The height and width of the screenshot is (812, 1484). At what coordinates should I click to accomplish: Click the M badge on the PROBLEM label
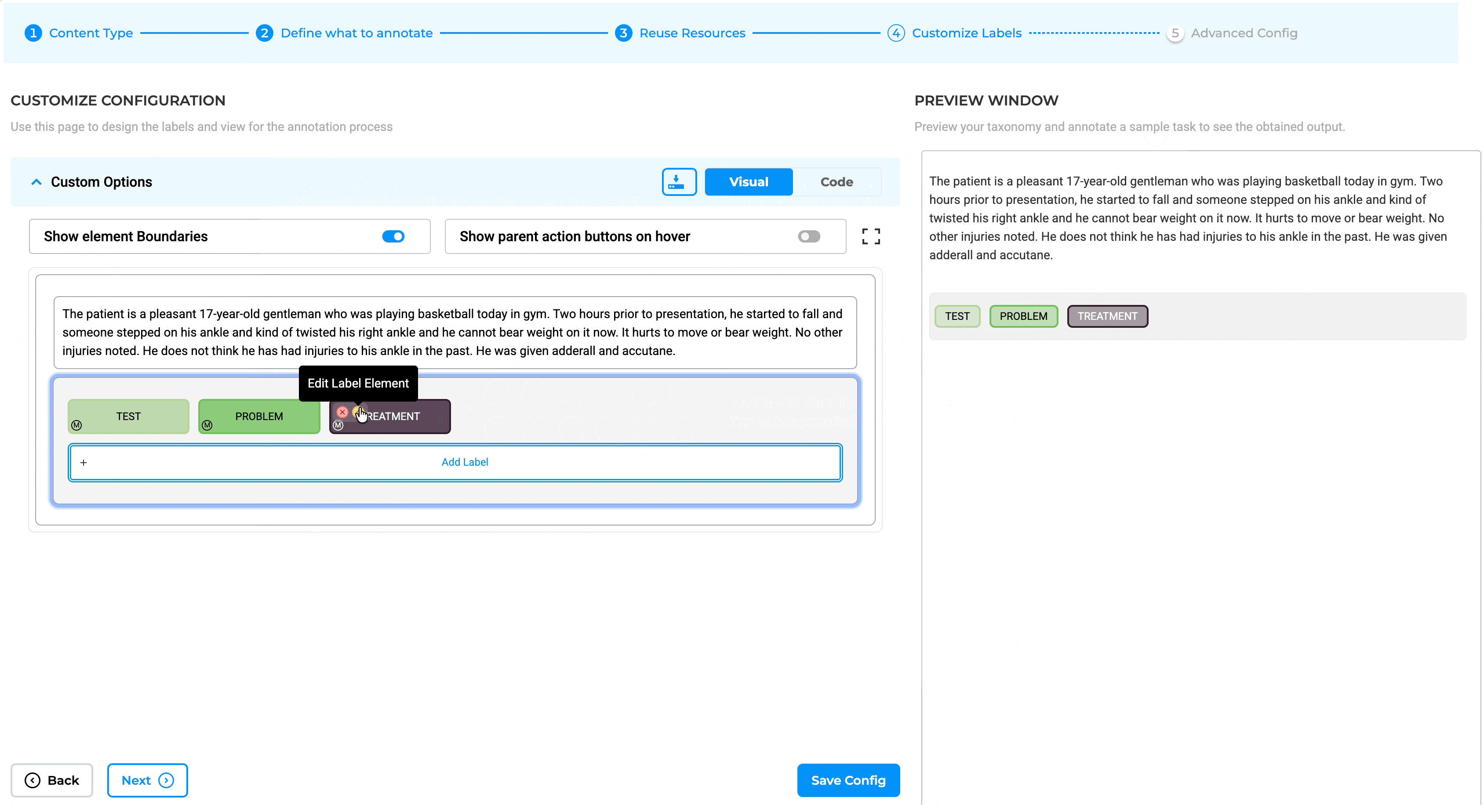[207, 426]
